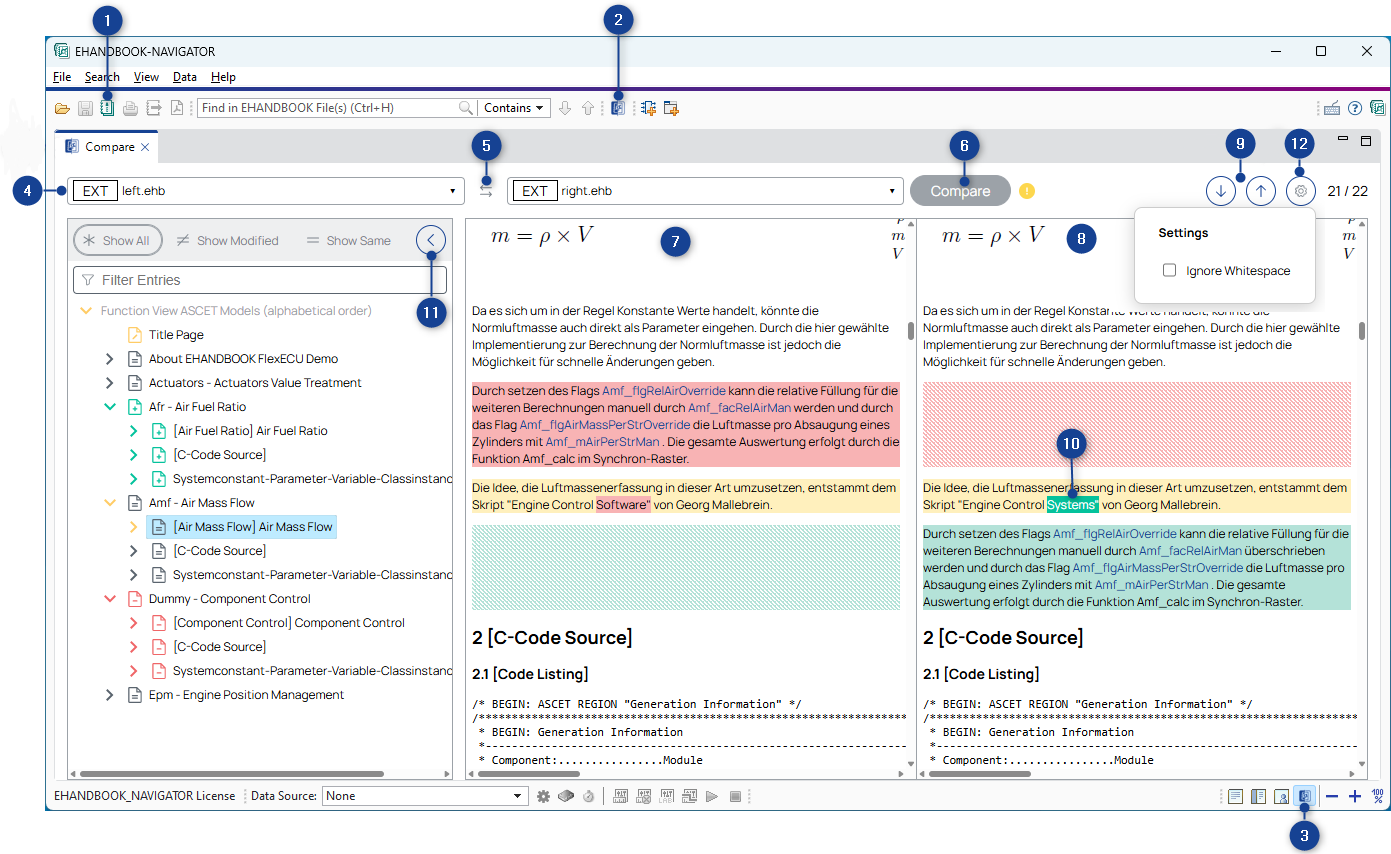Open compare settings gear icon
Viewport: 1391px width, 854px height.
pyautogui.click(x=1300, y=191)
